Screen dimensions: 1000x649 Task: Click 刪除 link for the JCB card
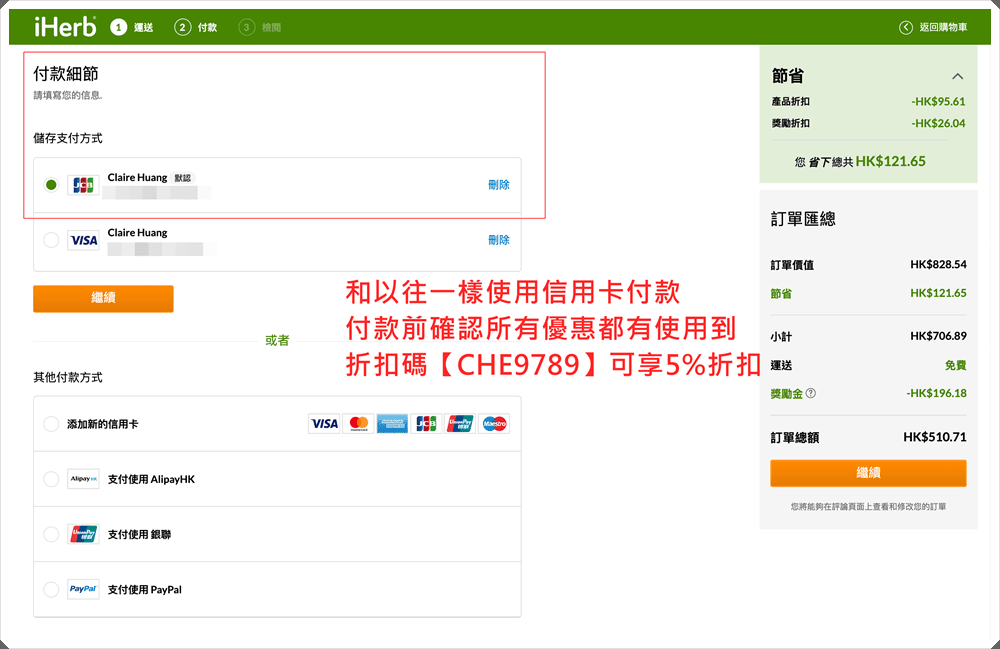pos(498,185)
